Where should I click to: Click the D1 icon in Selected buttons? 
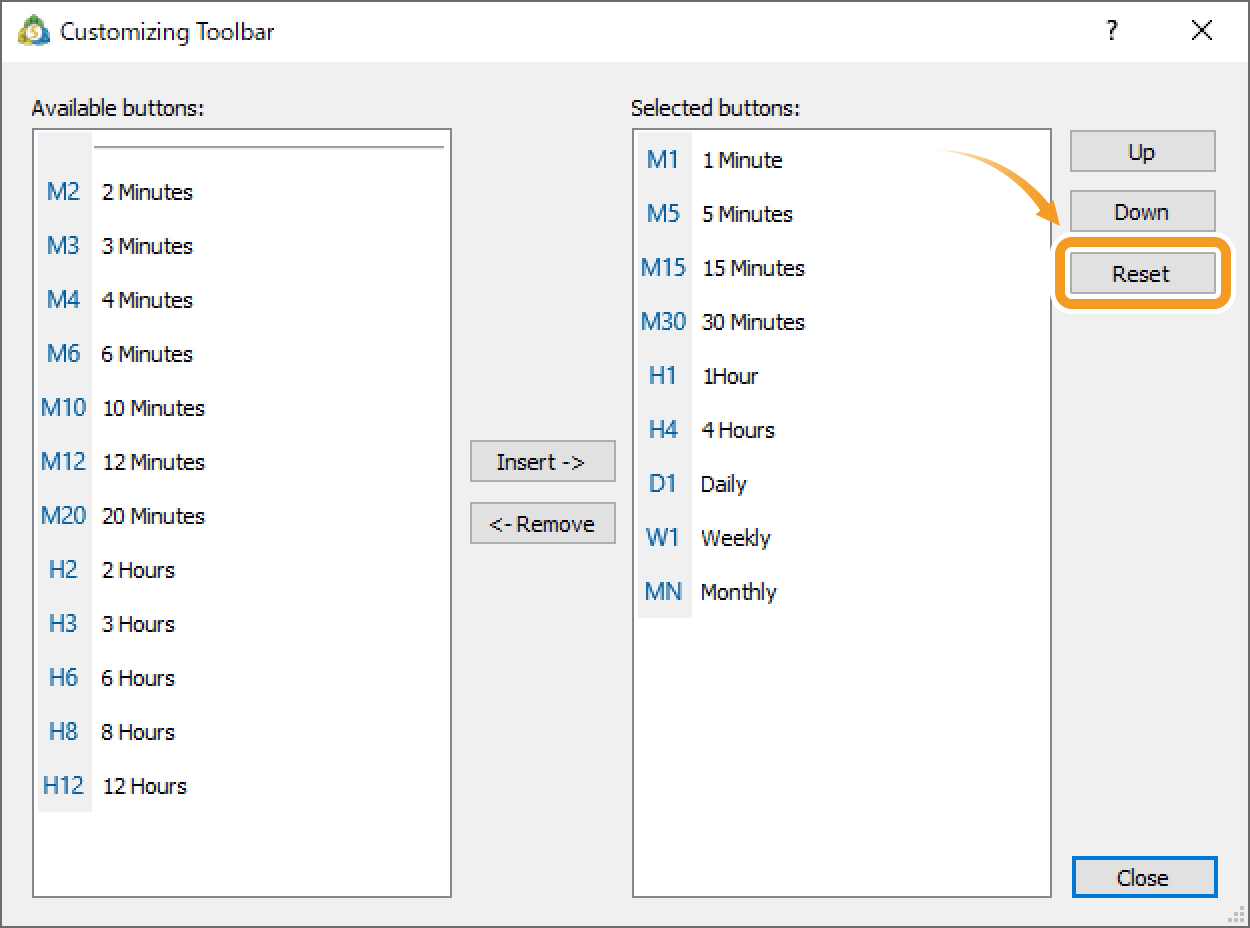click(663, 484)
